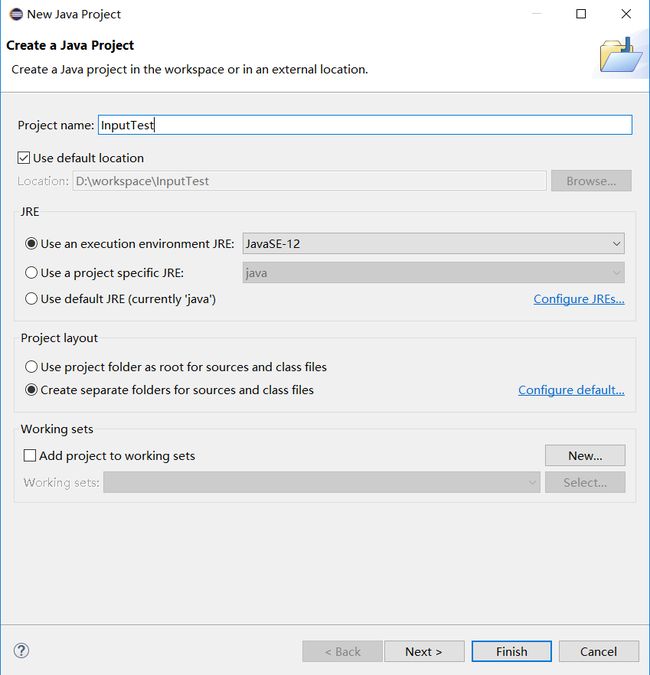Select Use an execution environment JRE option

click(32, 244)
